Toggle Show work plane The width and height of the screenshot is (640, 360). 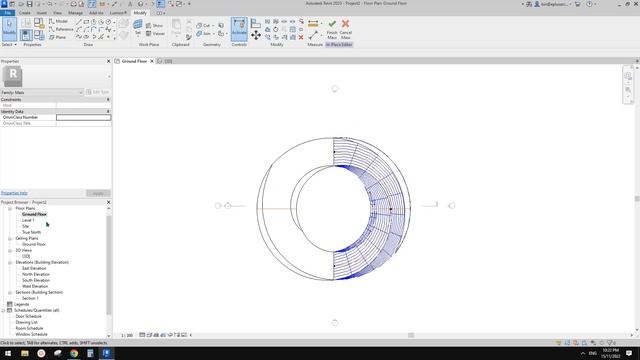pos(155,25)
